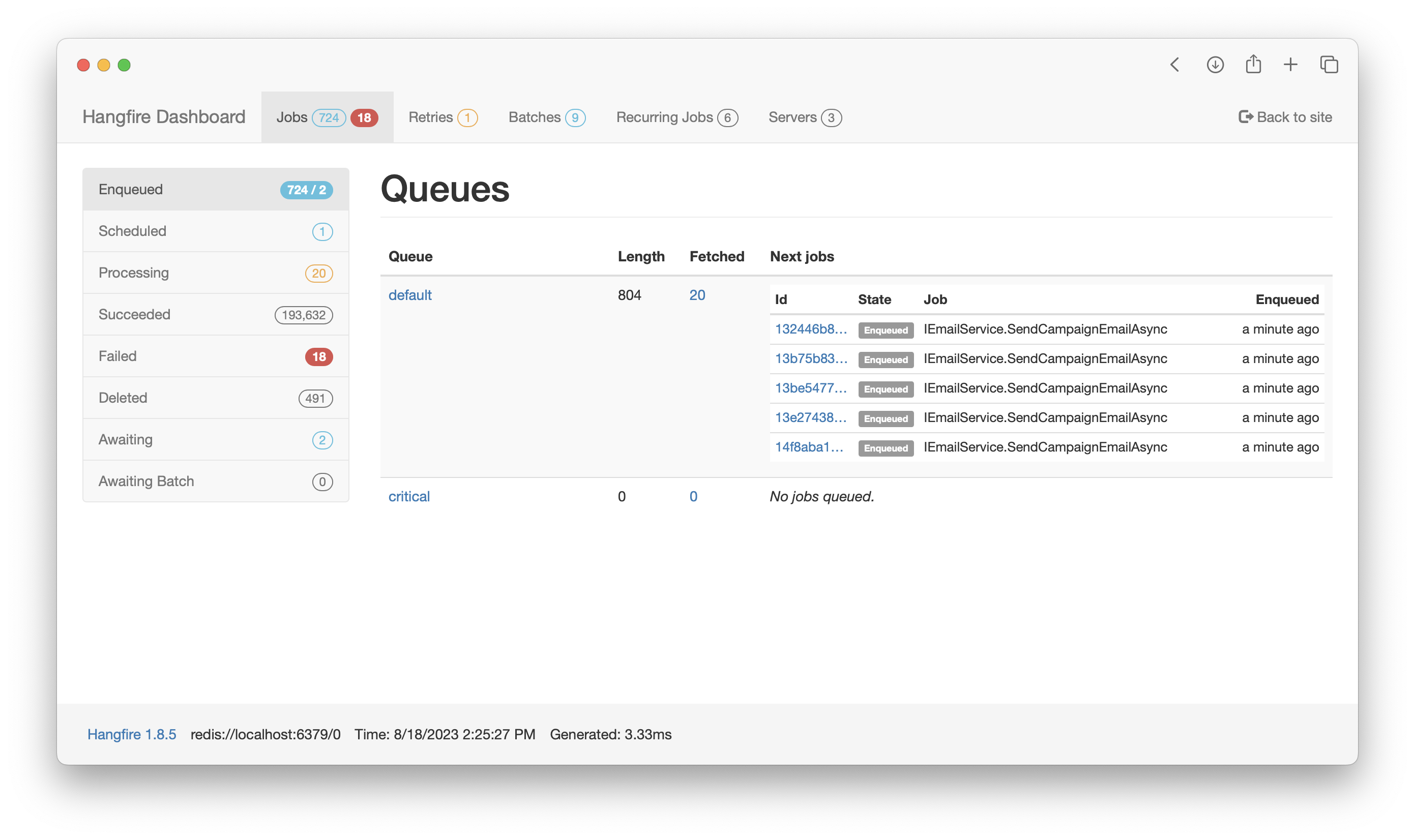The width and height of the screenshot is (1415, 840).
Task: Click the Length column header
Action: pos(641,256)
